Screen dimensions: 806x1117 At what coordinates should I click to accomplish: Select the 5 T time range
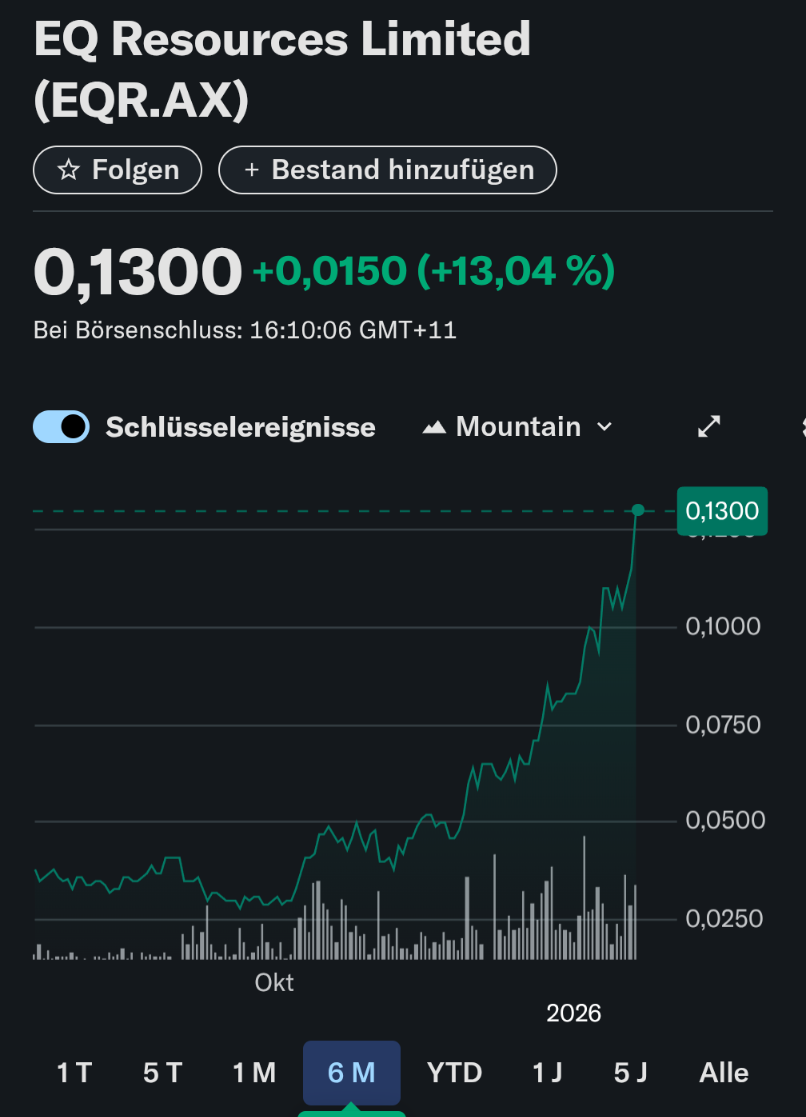coord(162,1073)
